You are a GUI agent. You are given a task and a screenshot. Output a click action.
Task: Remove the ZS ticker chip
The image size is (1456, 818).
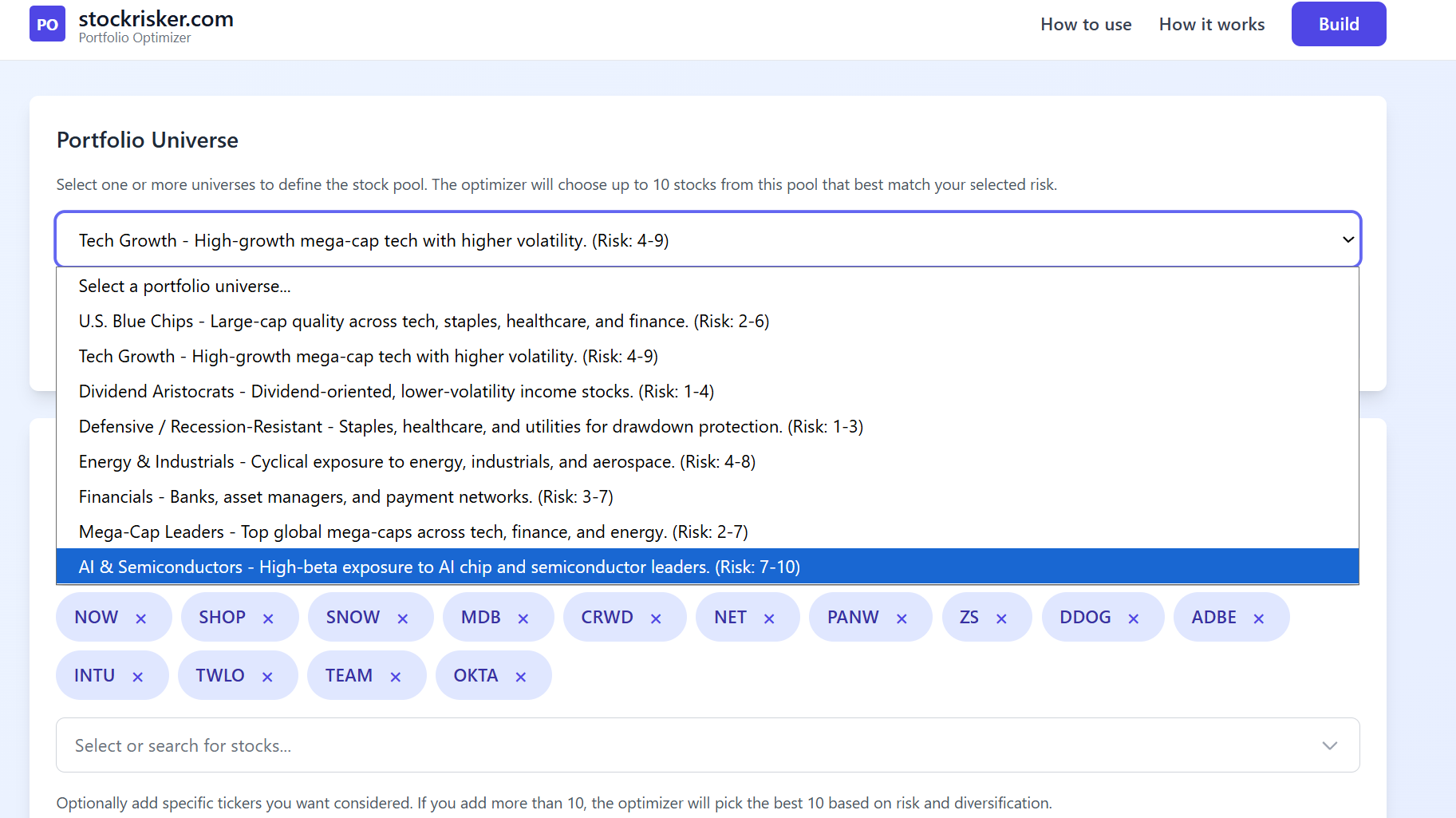point(1002,617)
